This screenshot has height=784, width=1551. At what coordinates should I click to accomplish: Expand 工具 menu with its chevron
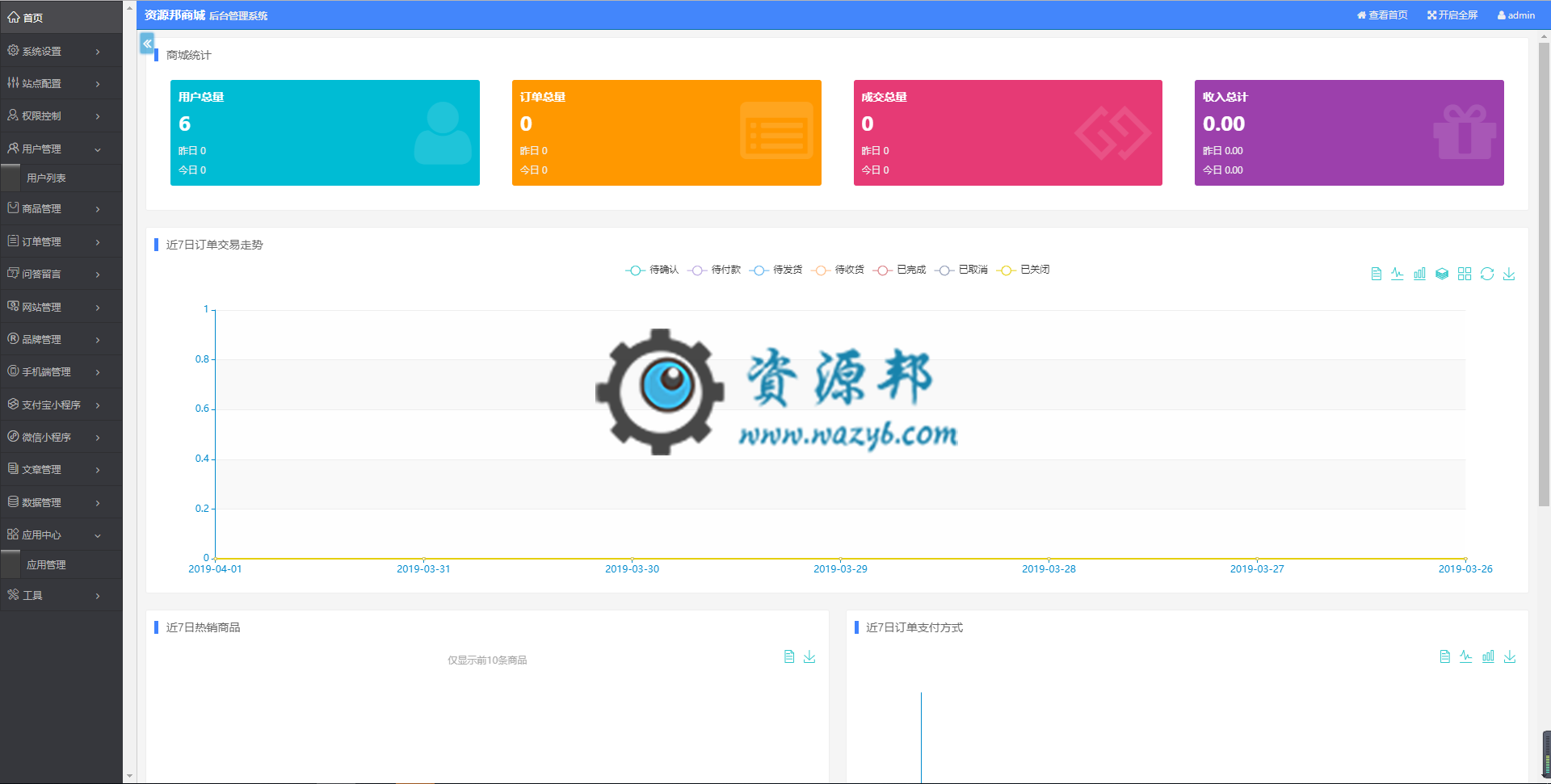(x=98, y=596)
